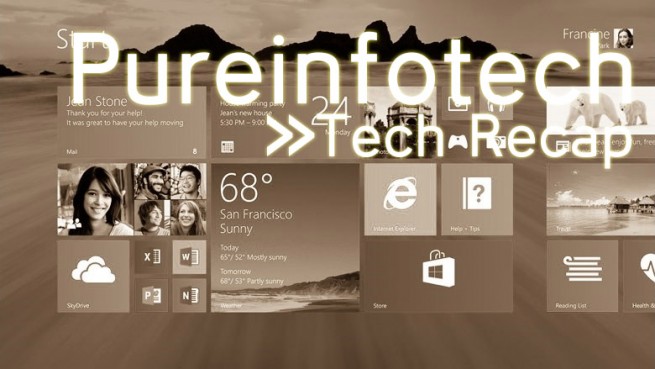The height and width of the screenshot is (369, 655).
Task: Open the Mail tile from Jean Stone
Action: [x=132, y=122]
